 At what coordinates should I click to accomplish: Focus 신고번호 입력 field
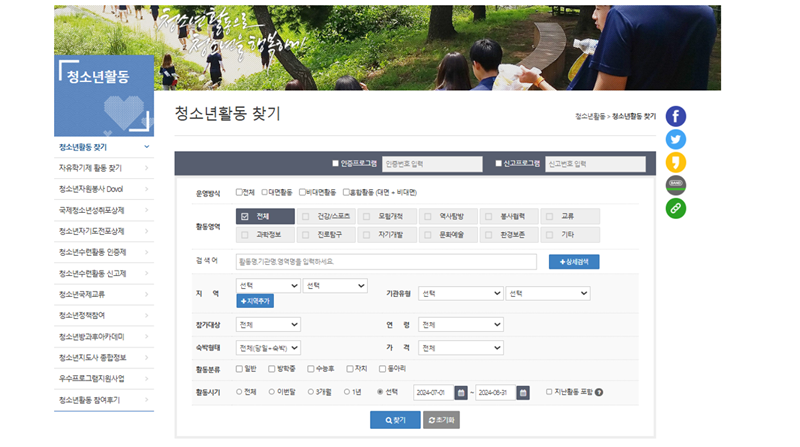pos(595,164)
